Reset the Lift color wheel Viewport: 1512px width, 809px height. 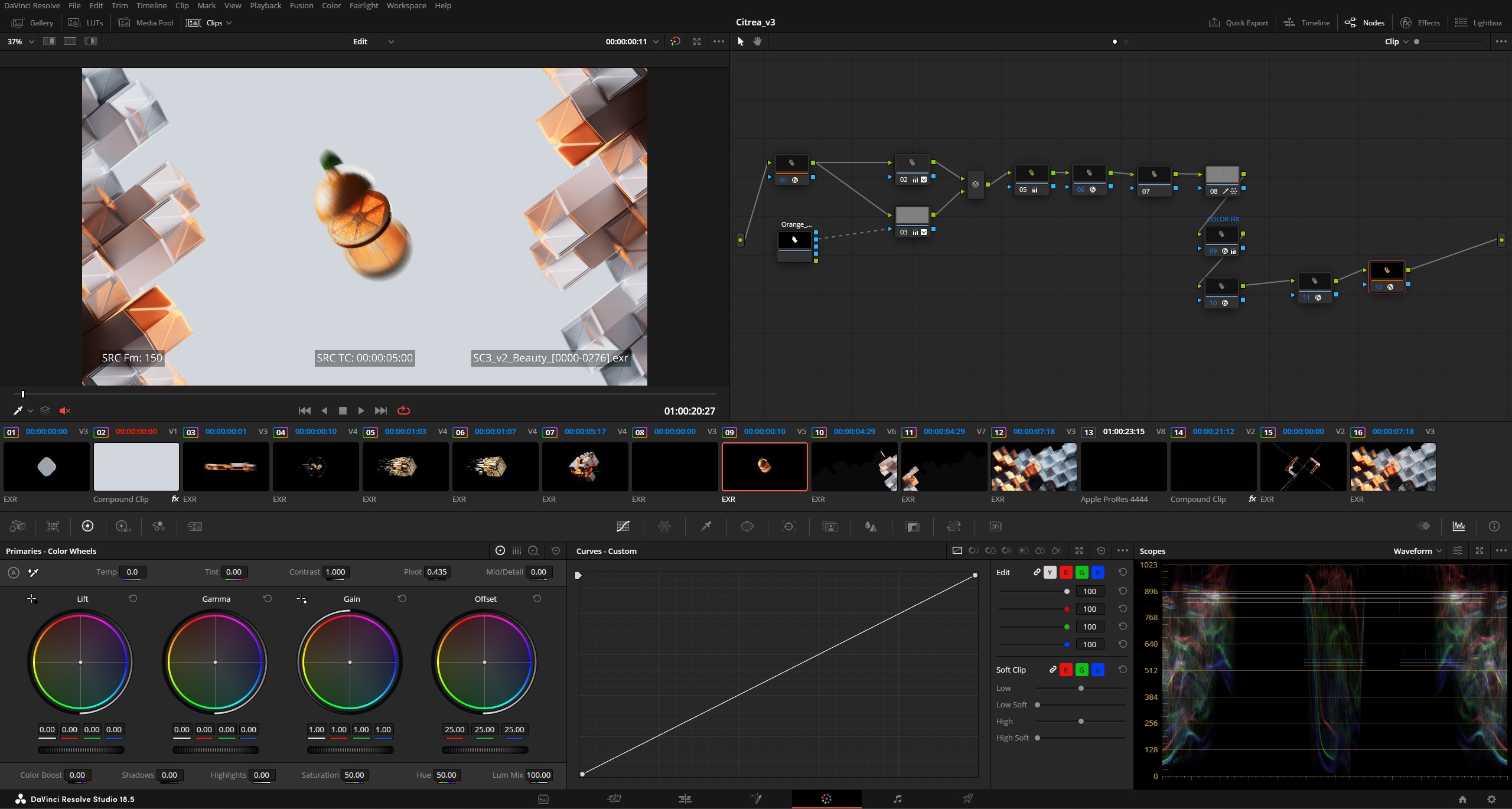(x=133, y=599)
